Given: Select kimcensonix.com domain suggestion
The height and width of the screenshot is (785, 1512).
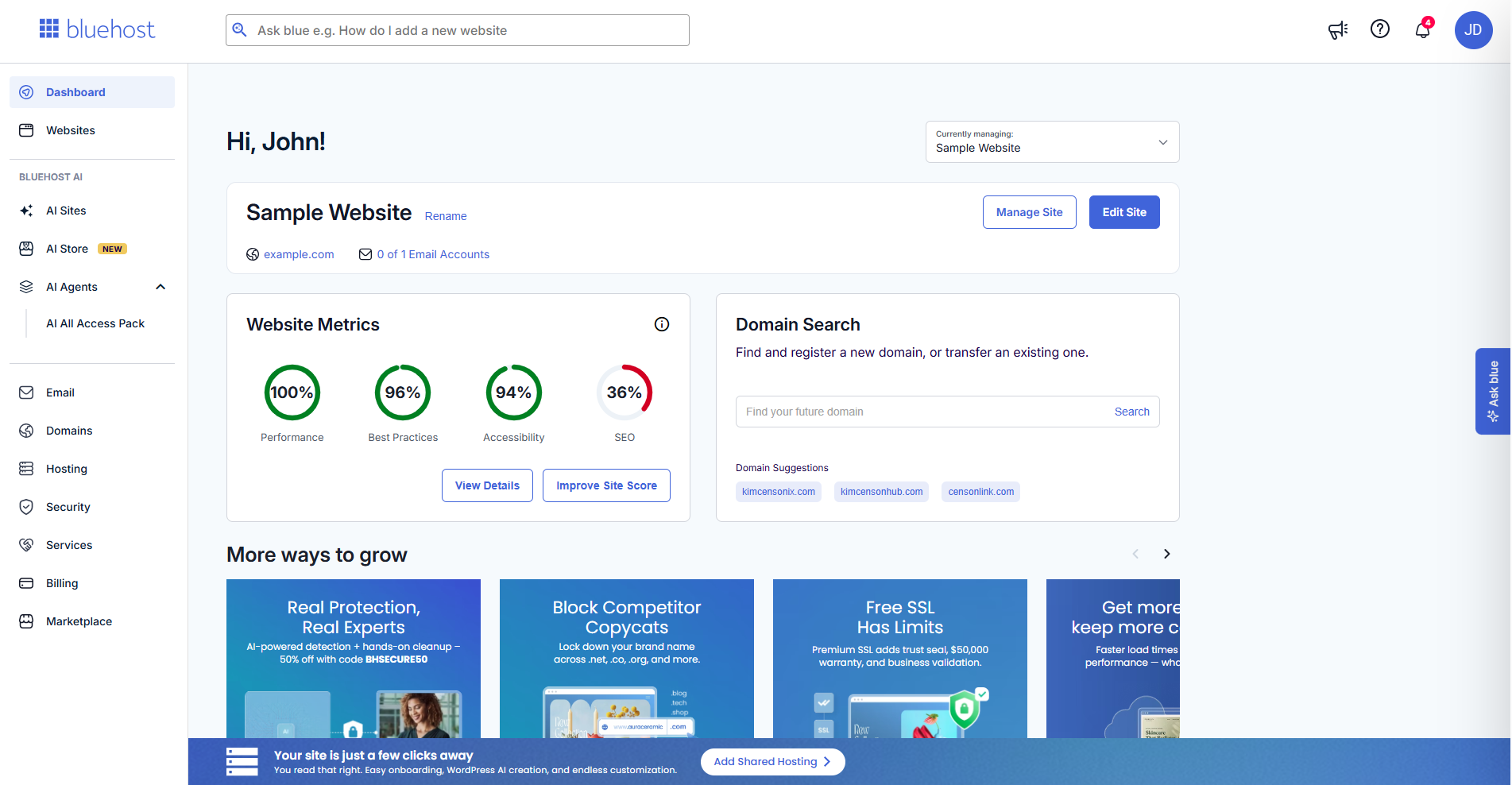Looking at the screenshot, I should point(779,492).
